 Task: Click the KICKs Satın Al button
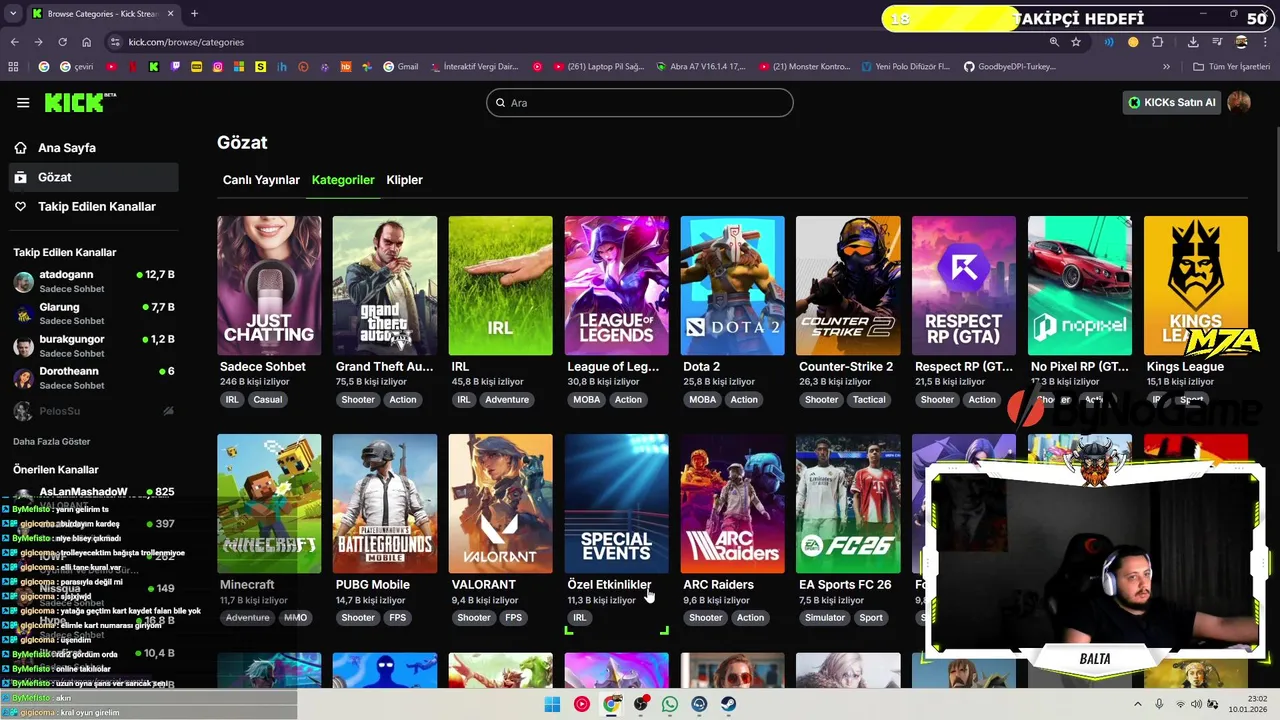(1172, 102)
